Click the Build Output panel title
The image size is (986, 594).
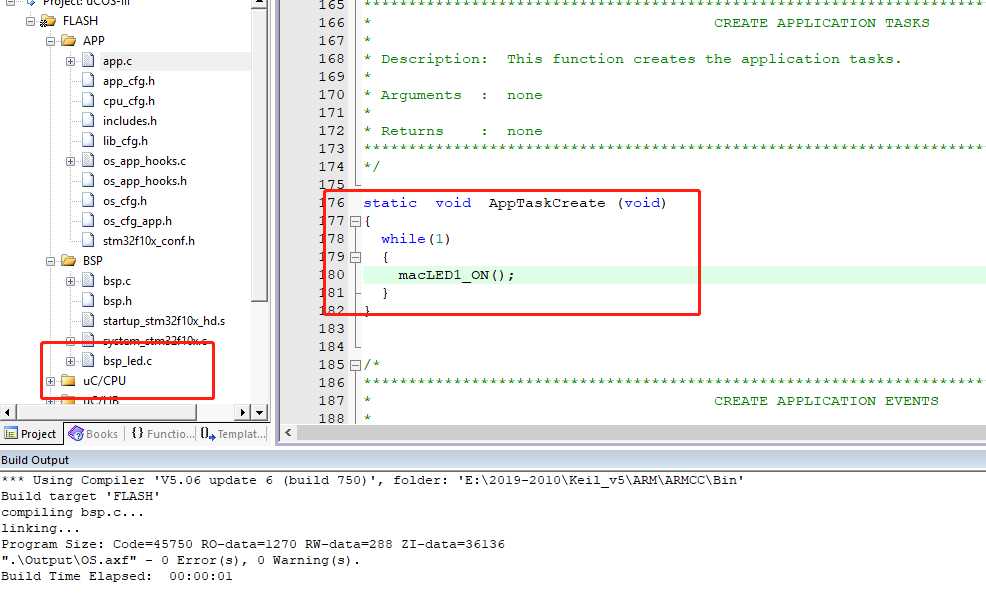(x=35, y=460)
